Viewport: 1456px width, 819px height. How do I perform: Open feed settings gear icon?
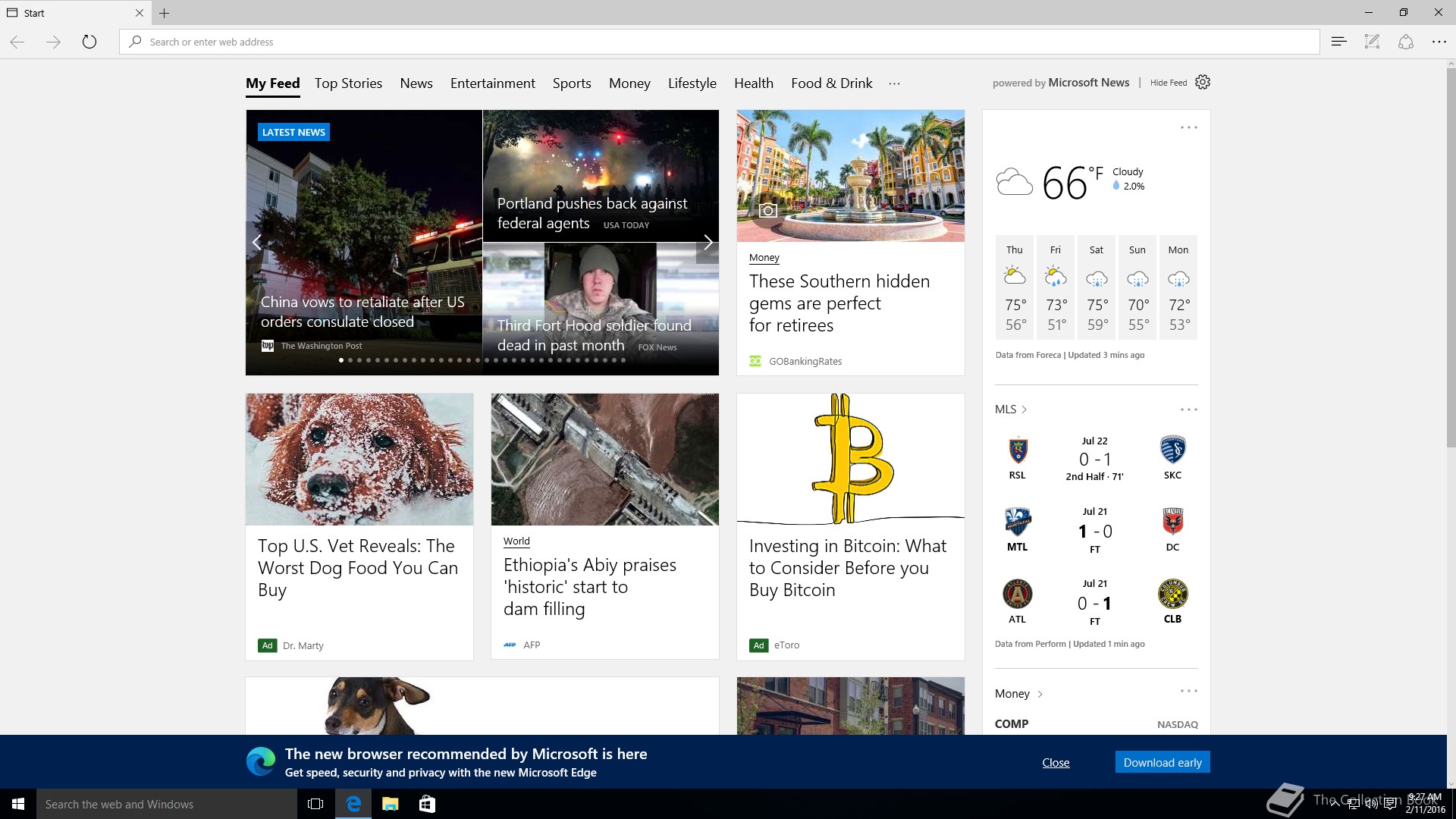[x=1203, y=82]
